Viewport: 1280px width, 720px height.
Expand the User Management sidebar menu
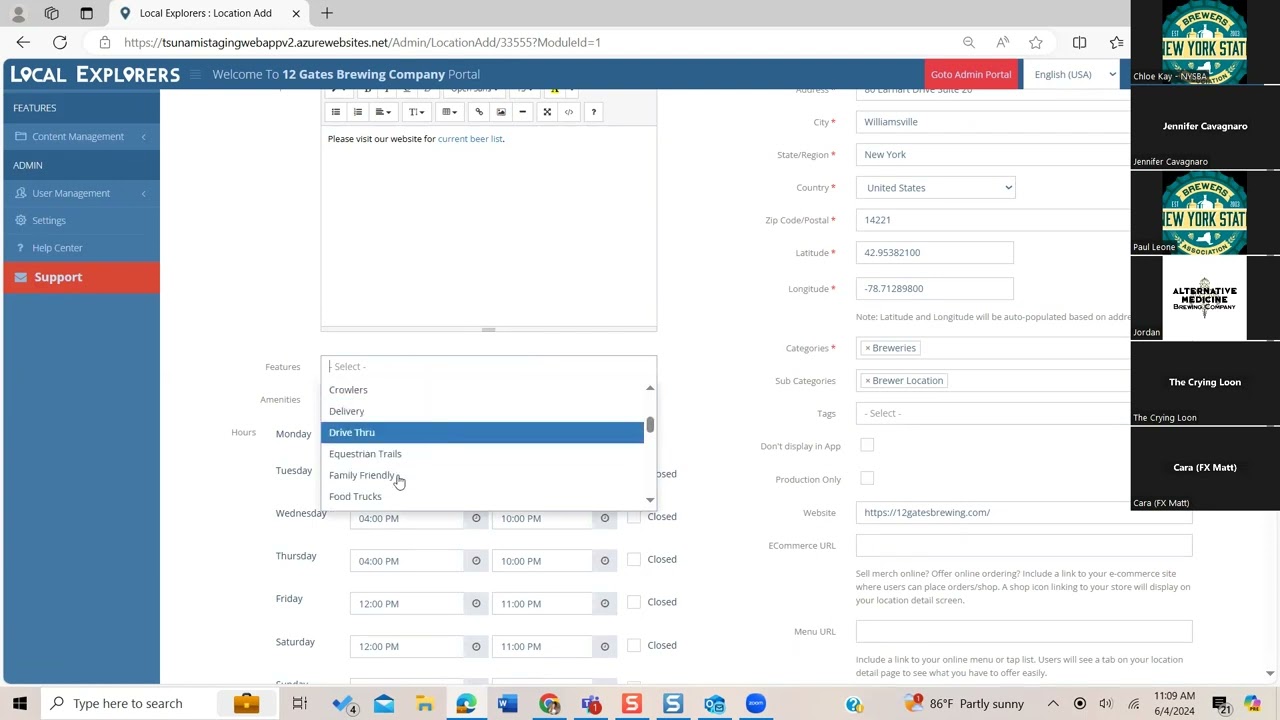click(80, 193)
